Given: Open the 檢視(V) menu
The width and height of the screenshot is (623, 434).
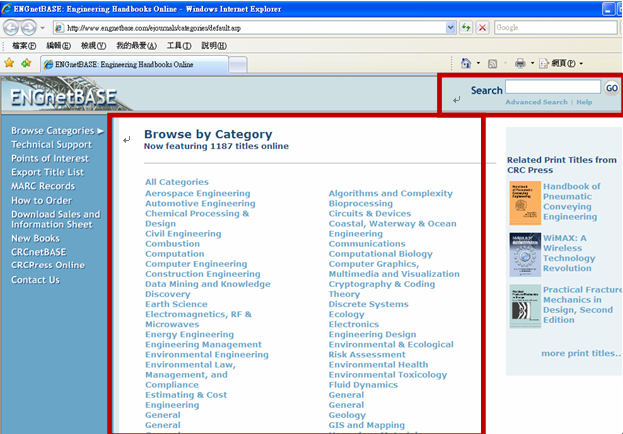Looking at the screenshot, I should pos(93,46).
